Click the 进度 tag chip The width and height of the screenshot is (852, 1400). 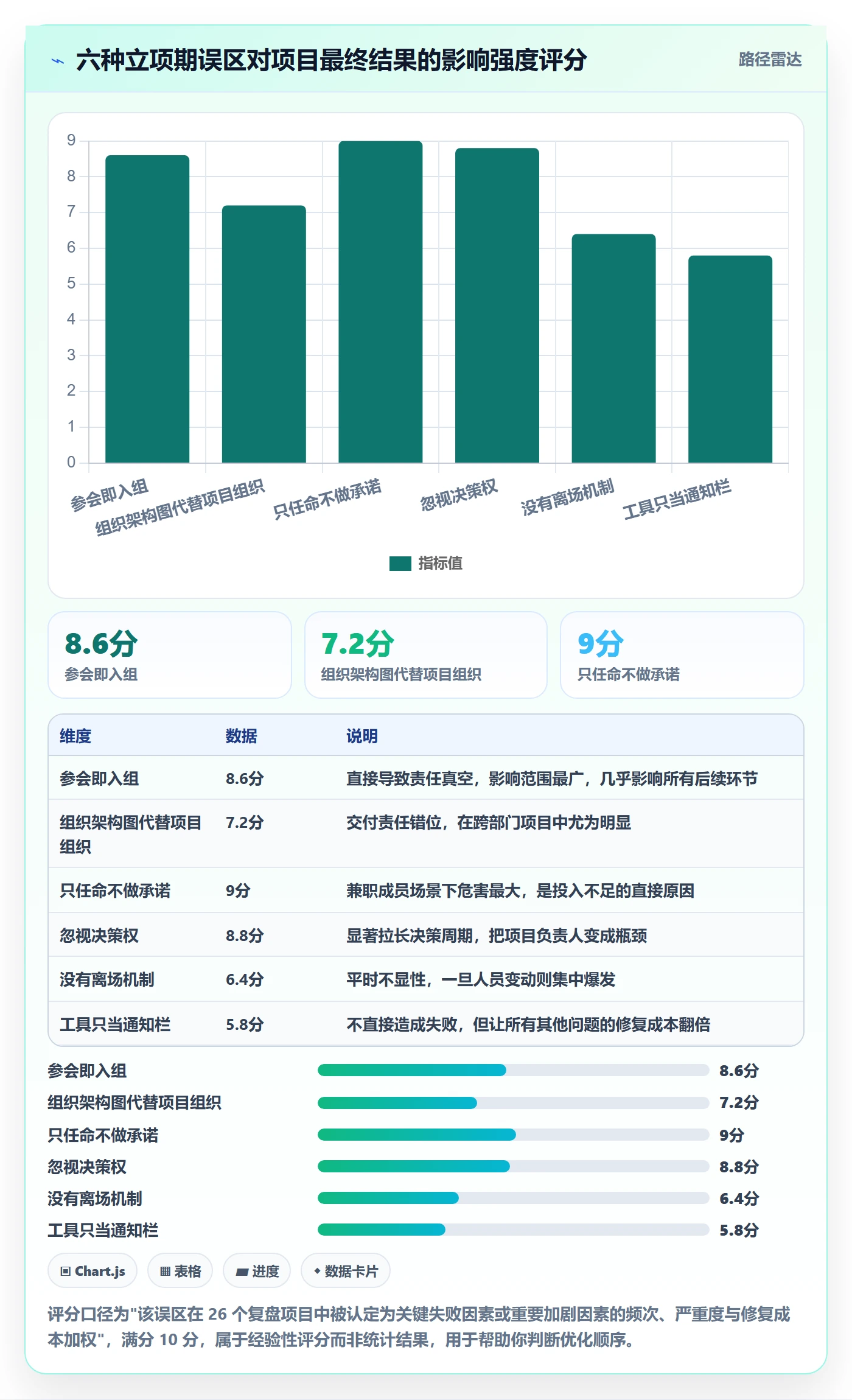coord(257,1271)
